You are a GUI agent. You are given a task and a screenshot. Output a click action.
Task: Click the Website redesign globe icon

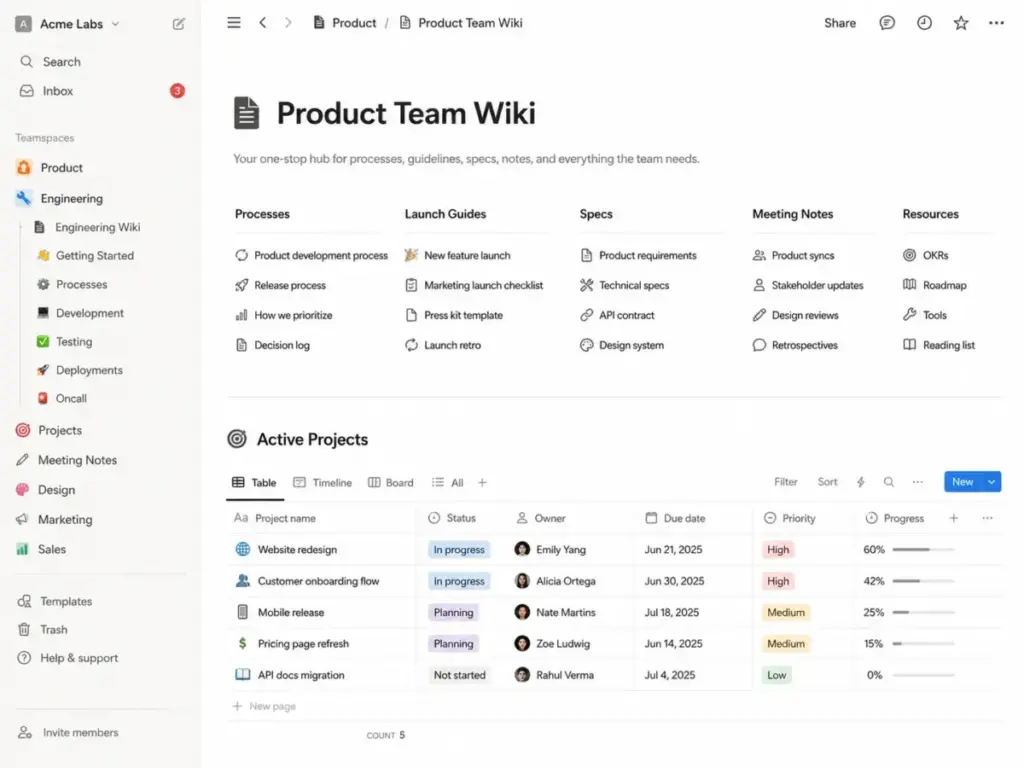pos(242,549)
